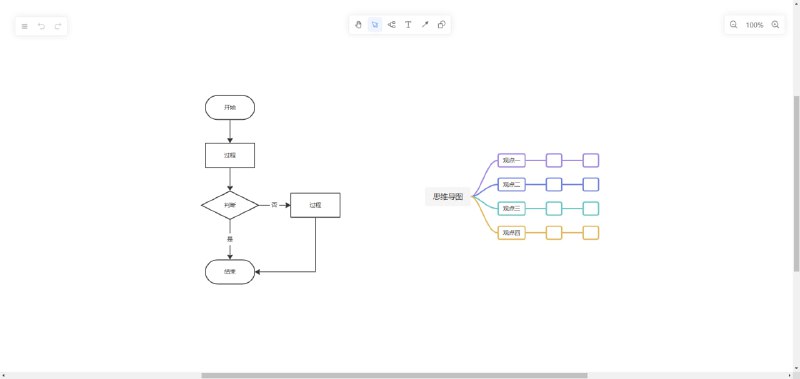The width and height of the screenshot is (800, 379).
Task: Activate the selection pointer tool
Action: [375, 24]
